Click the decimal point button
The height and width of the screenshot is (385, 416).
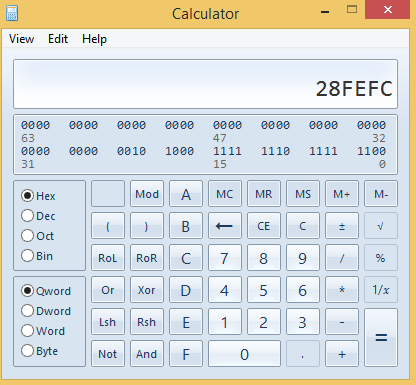[303, 354]
